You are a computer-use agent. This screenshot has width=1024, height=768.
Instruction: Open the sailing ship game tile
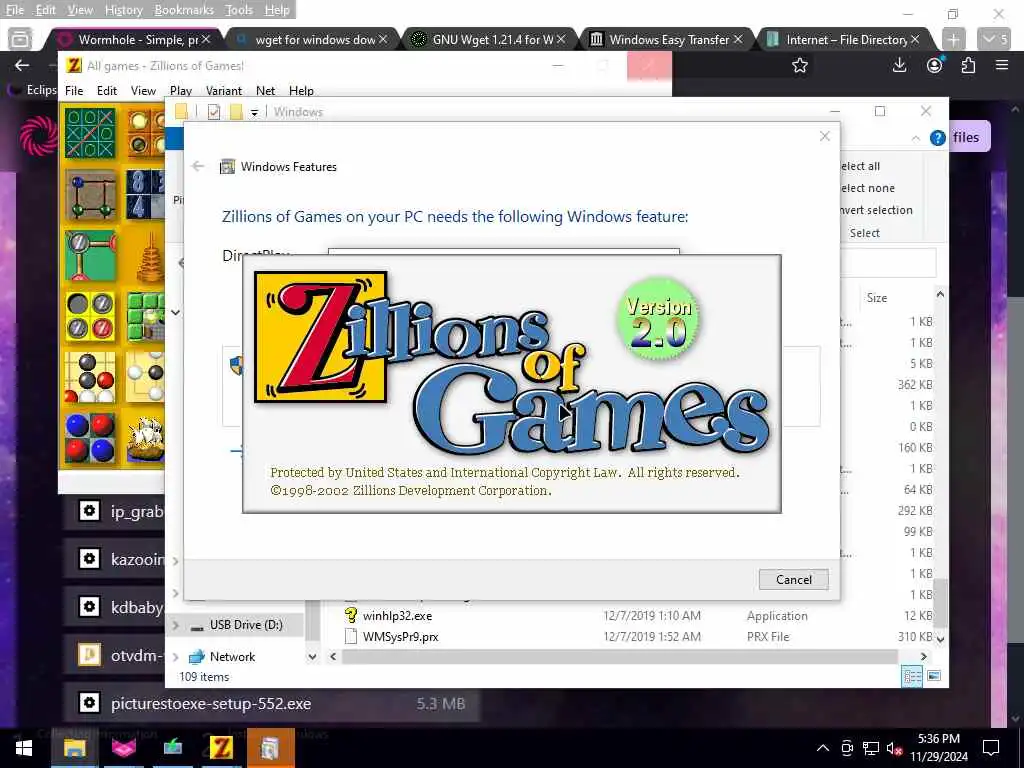[x=146, y=438]
